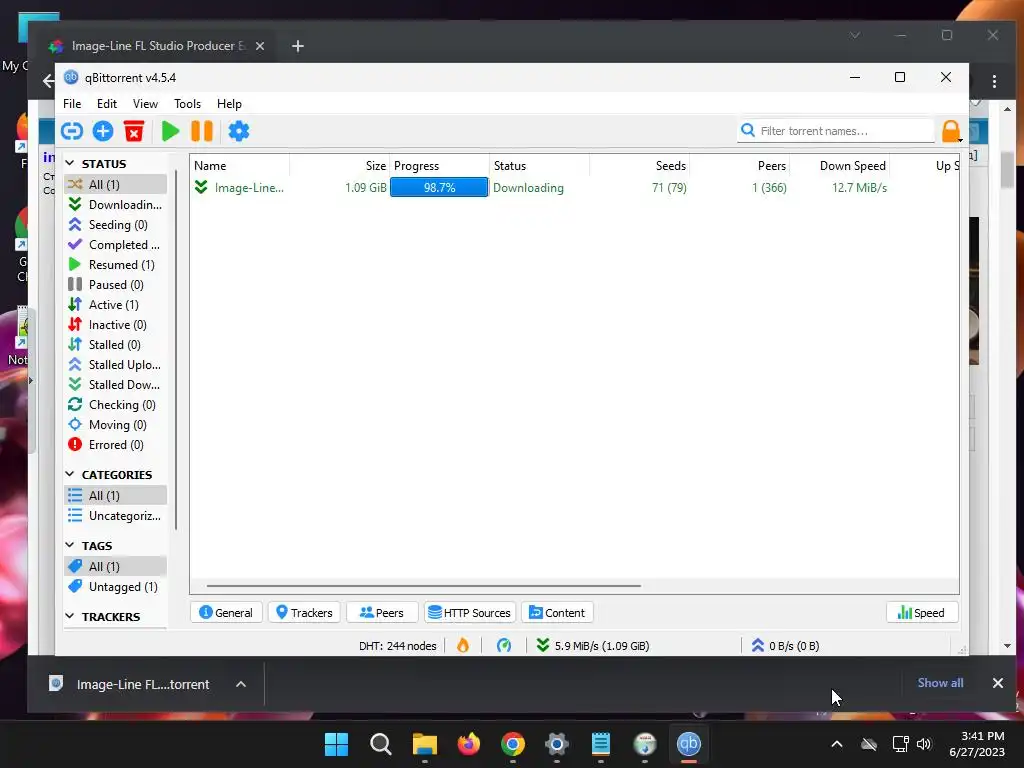Select the Resumed (1) status filter
Viewport: 1024px width, 768px height.
click(x=116, y=264)
